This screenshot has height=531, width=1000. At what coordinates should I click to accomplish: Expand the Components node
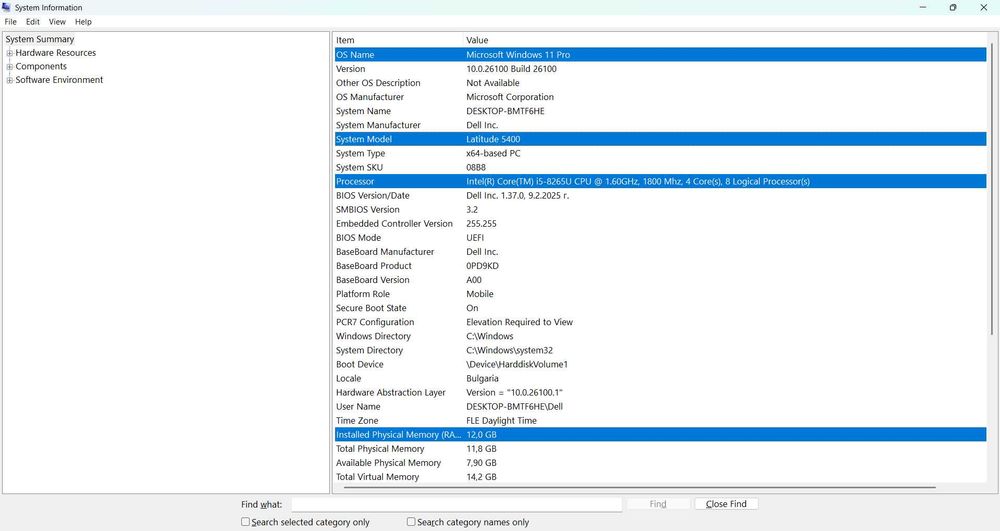click(x=10, y=66)
